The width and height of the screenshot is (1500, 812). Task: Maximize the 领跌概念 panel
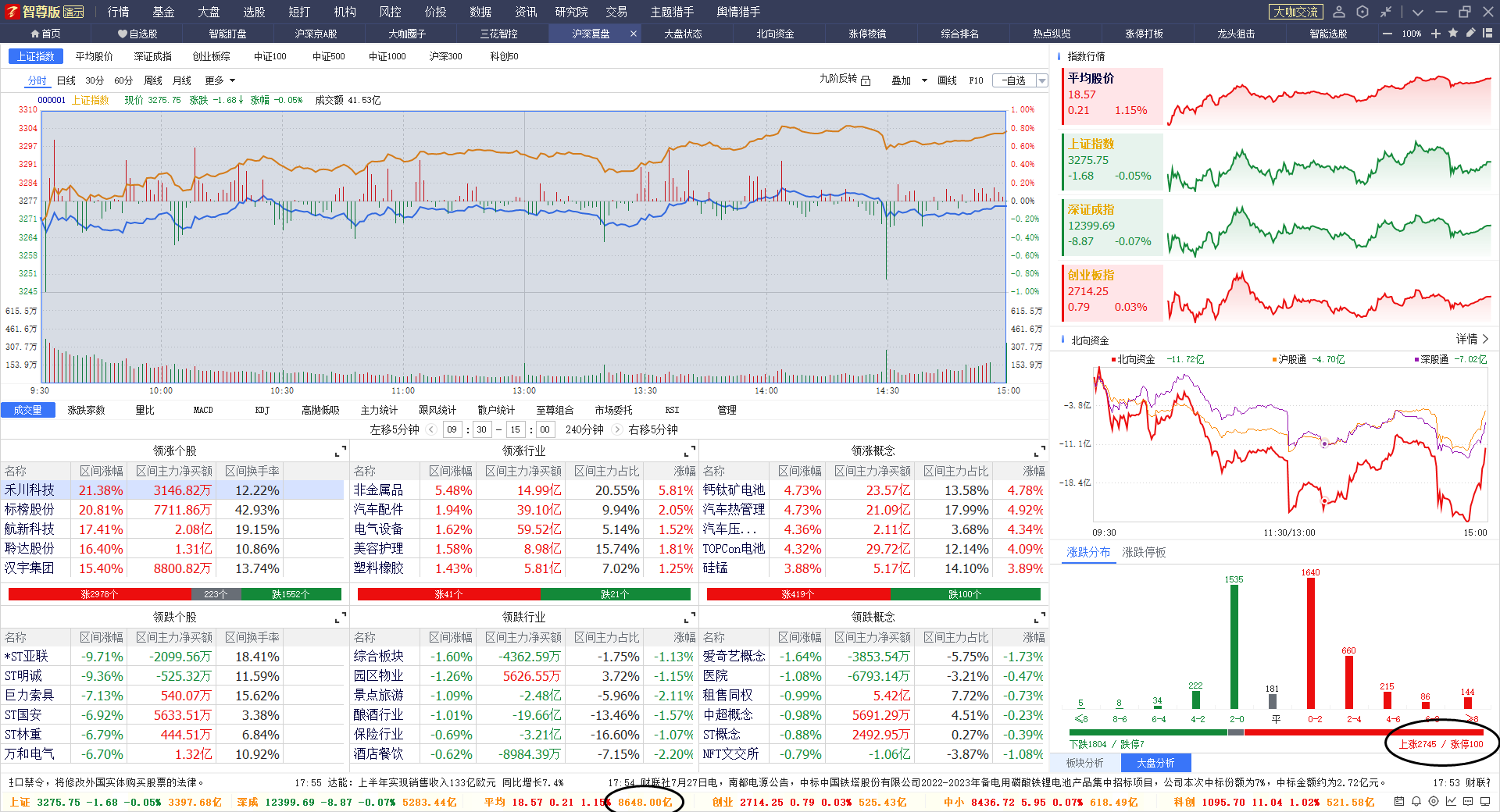1040,618
